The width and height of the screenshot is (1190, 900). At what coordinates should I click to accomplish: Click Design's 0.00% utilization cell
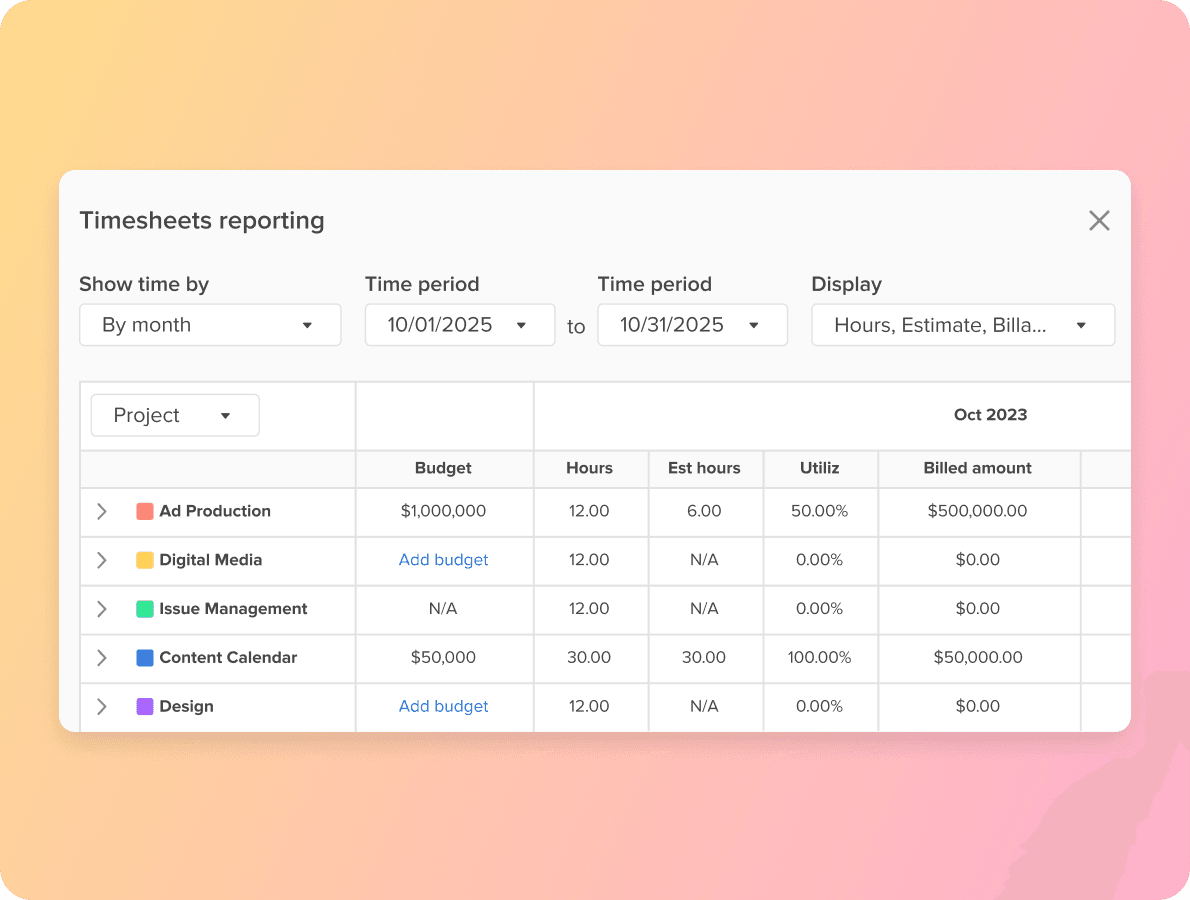[820, 706]
